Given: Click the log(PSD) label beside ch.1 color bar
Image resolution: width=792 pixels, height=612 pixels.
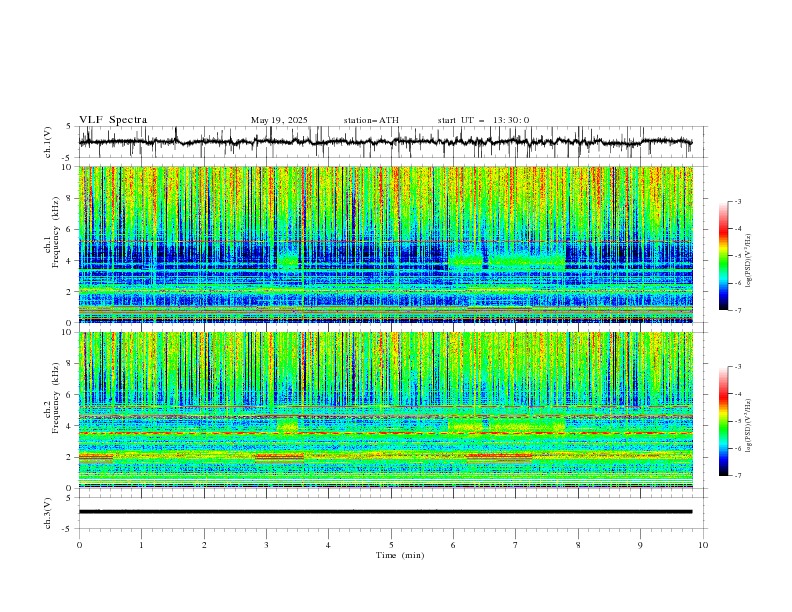Looking at the screenshot, I should pos(748,261).
